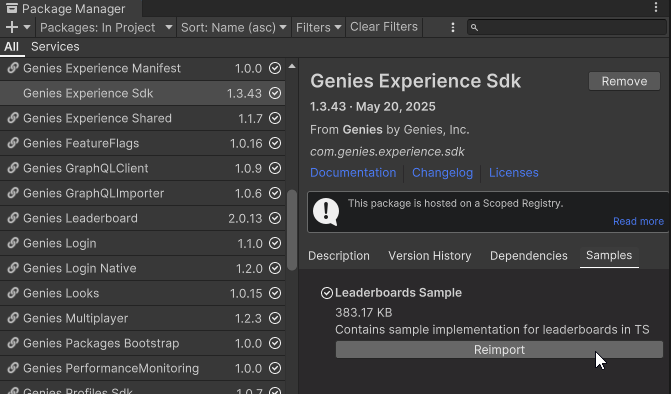Open the Filters dropdown

(x=318, y=27)
